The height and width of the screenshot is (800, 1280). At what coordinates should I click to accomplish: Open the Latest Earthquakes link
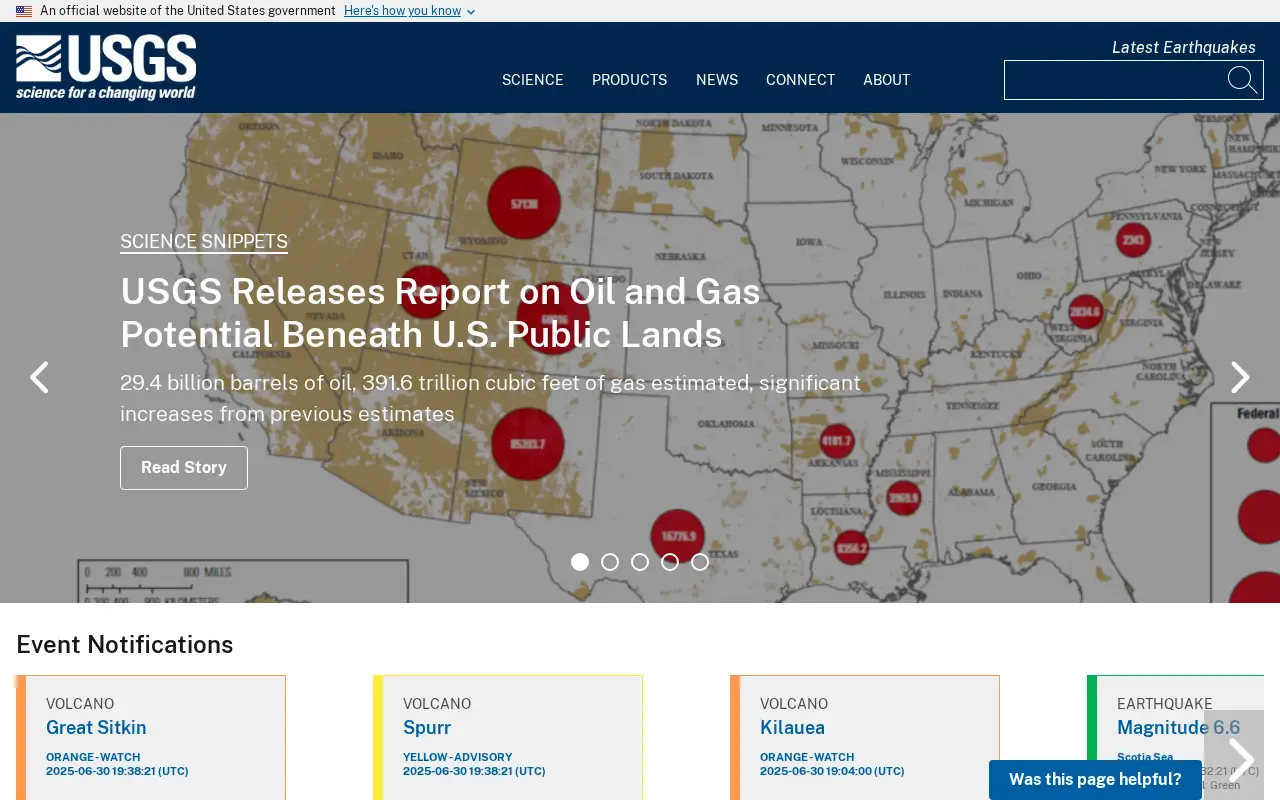[x=1184, y=48]
